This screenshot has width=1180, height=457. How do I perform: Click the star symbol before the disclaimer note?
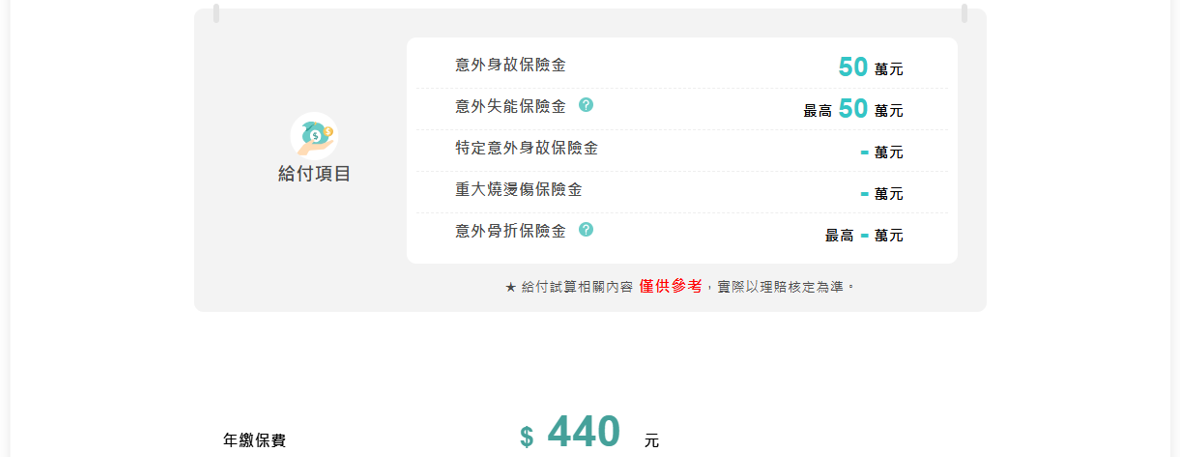(x=510, y=287)
